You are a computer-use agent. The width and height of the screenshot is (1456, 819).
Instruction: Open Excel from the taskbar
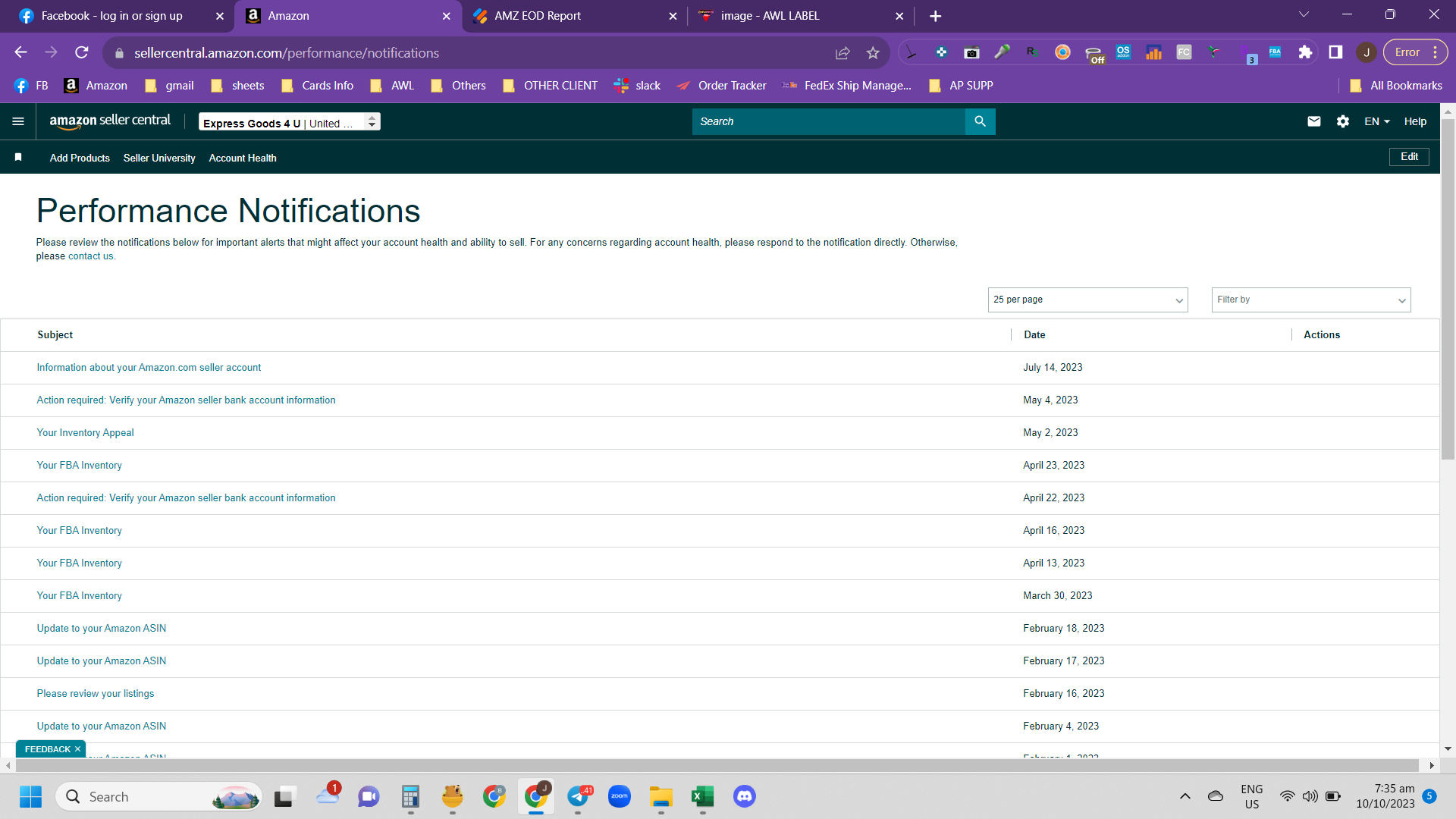[703, 796]
